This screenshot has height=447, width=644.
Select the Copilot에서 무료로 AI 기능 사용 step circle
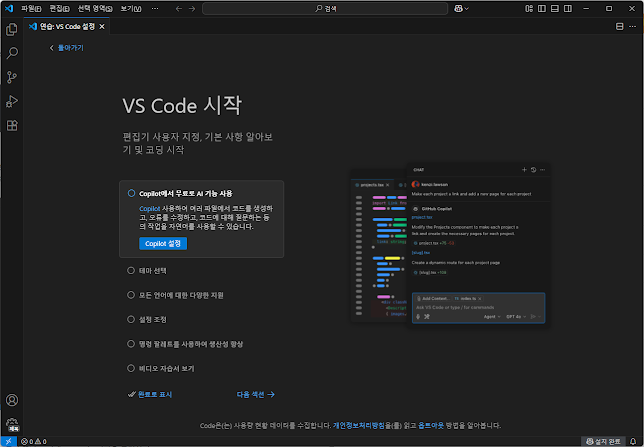(131, 193)
